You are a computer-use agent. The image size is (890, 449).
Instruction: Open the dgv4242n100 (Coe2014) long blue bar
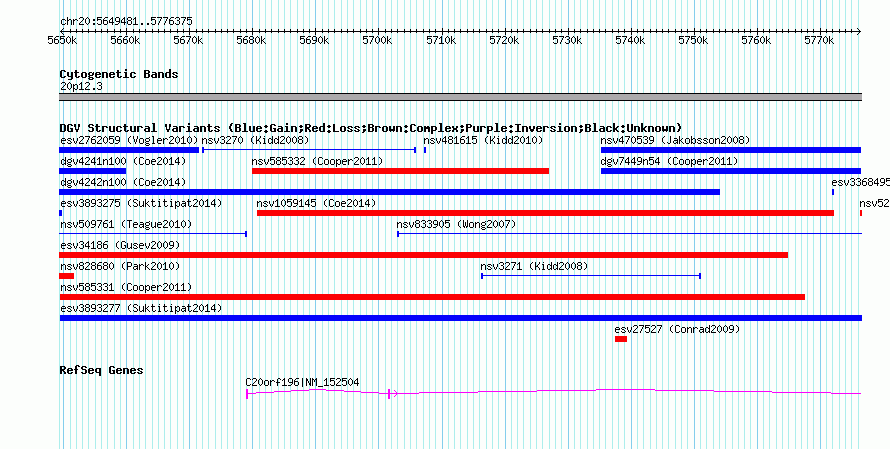(389, 192)
